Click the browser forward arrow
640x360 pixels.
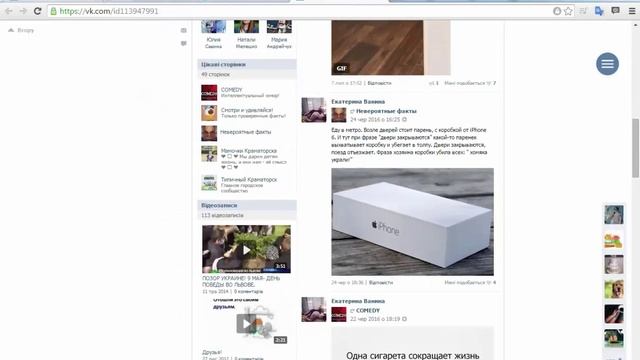(23, 11)
